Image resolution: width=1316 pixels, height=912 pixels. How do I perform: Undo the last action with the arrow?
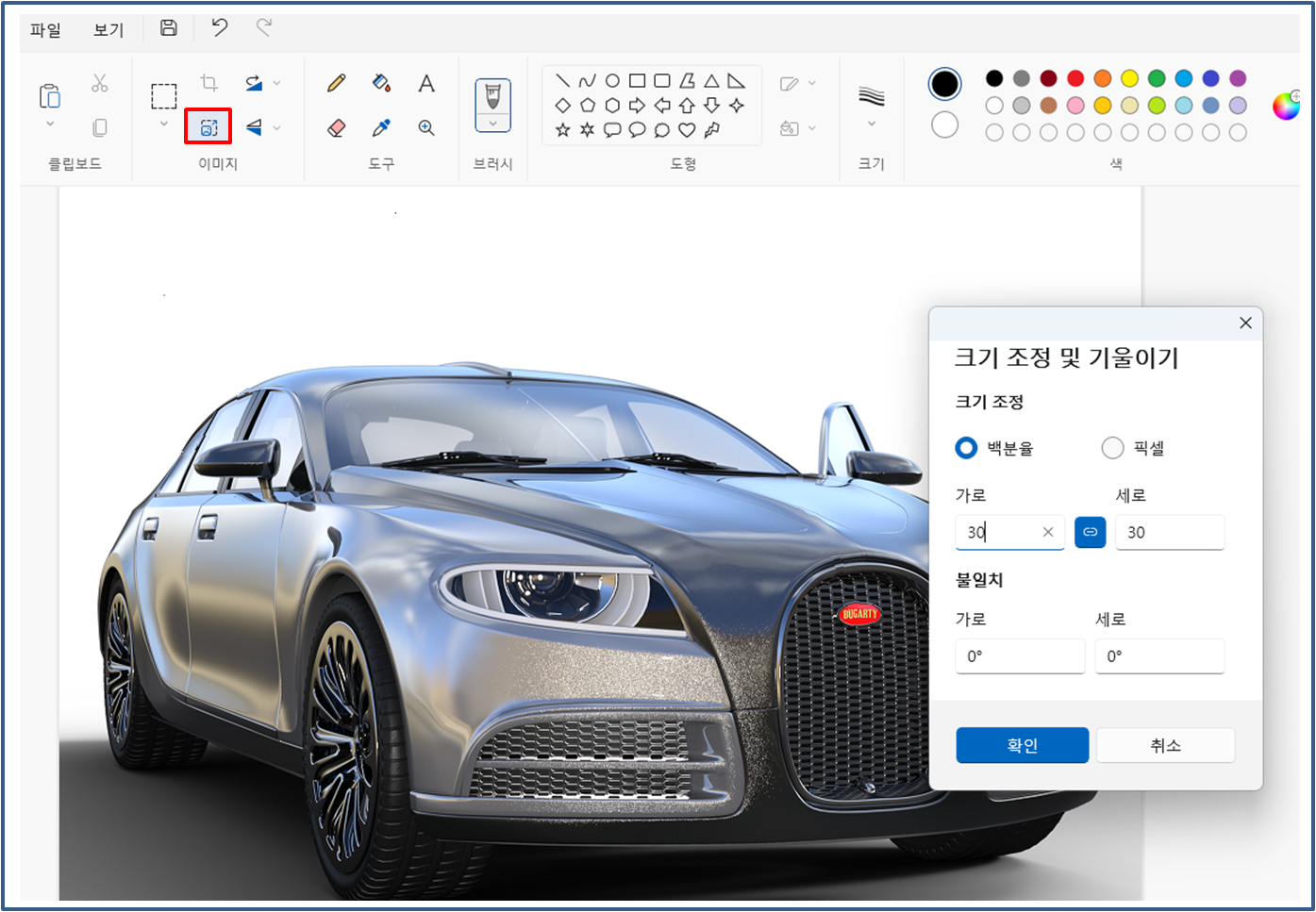(220, 28)
